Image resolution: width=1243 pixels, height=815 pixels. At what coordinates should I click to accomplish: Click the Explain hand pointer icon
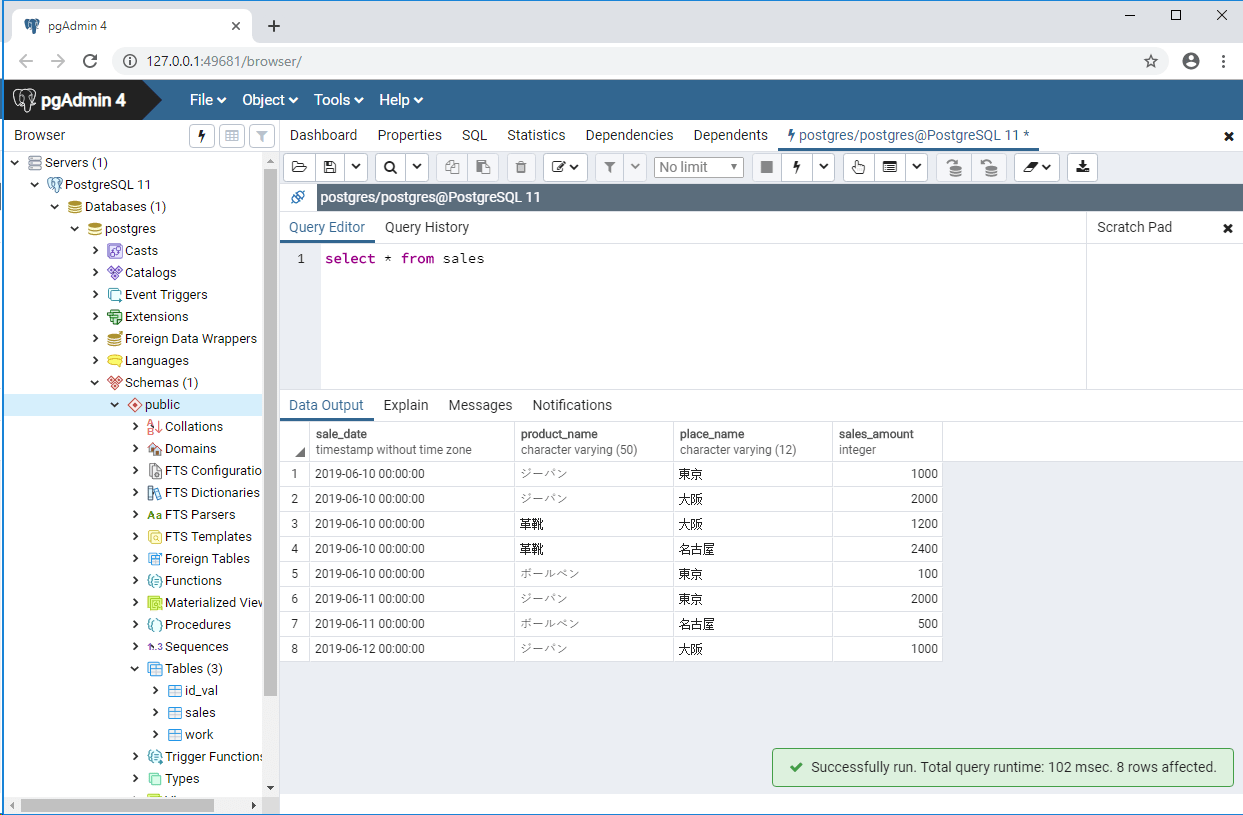click(858, 167)
